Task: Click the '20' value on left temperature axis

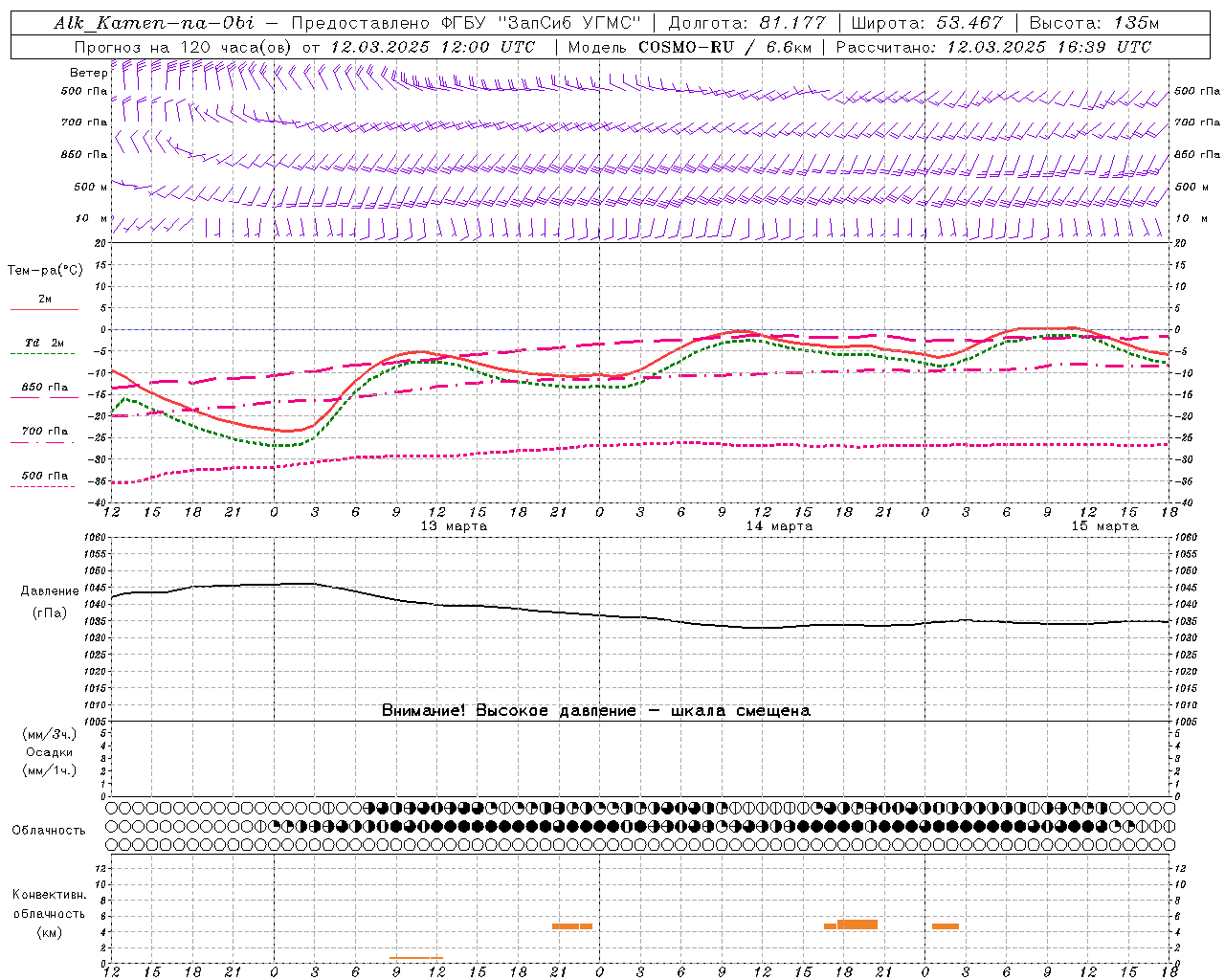Action: pos(100,243)
